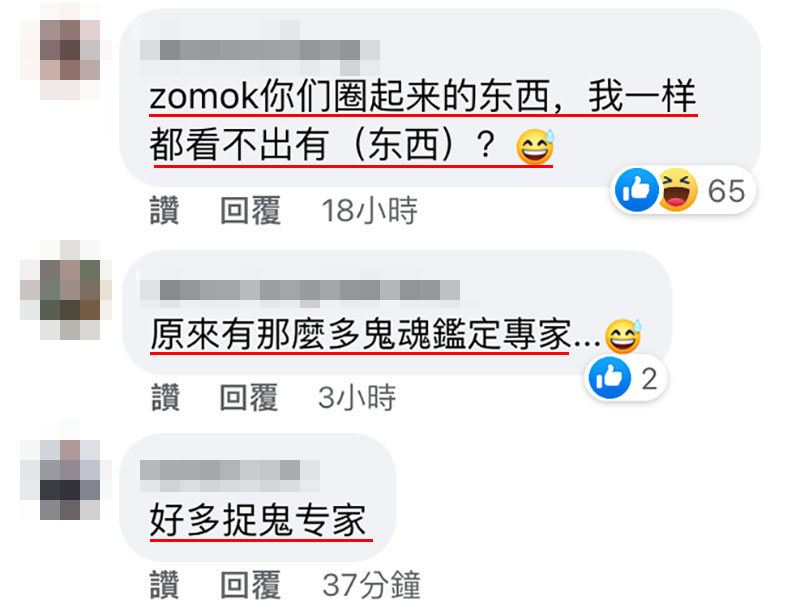This screenshot has height=613, width=800.
Task: Reply to the 鬼魂鑑定專家 comment via 回覆
Action: (x=249, y=397)
